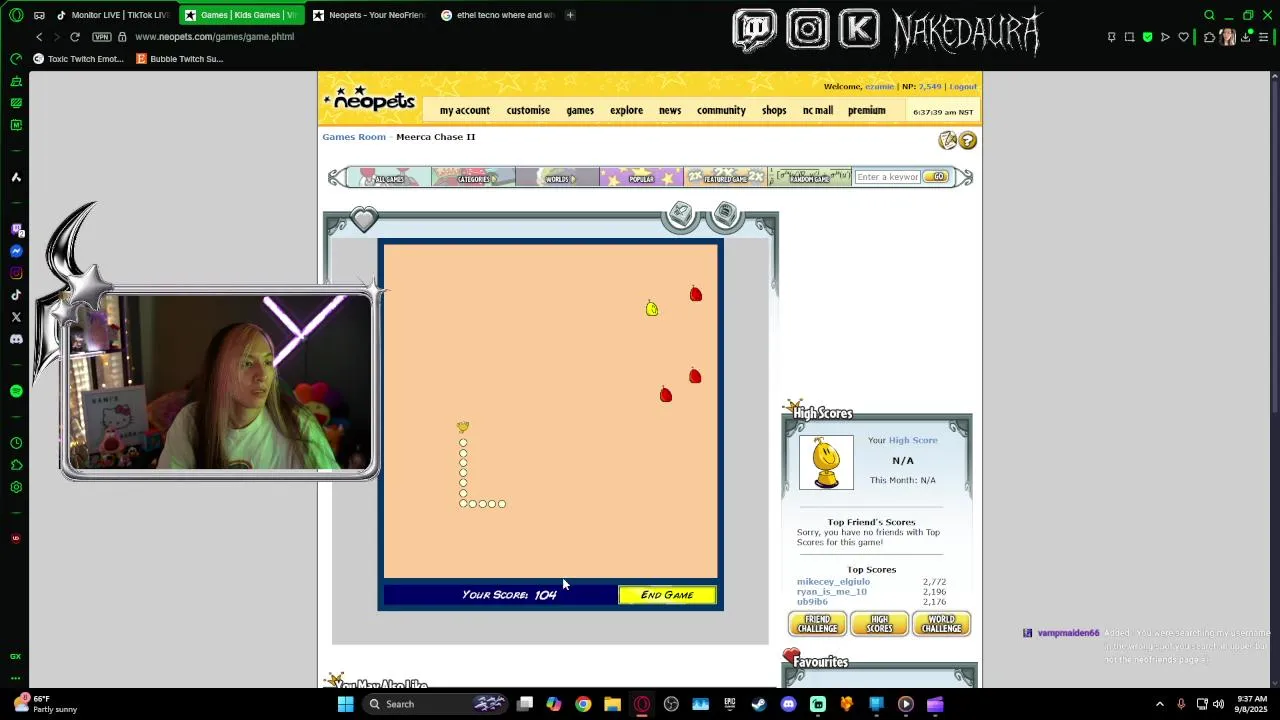Open Steam from the taskbar
Image resolution: width=1280 pixels, height=720 pixels.
pos(759,704)
